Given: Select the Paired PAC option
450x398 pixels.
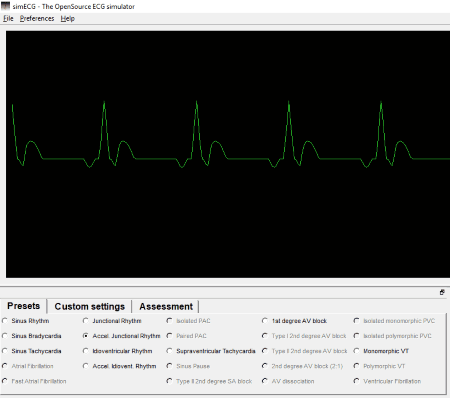Looking at the screenshot, I should pyautogui.click(x=186, y=336).
